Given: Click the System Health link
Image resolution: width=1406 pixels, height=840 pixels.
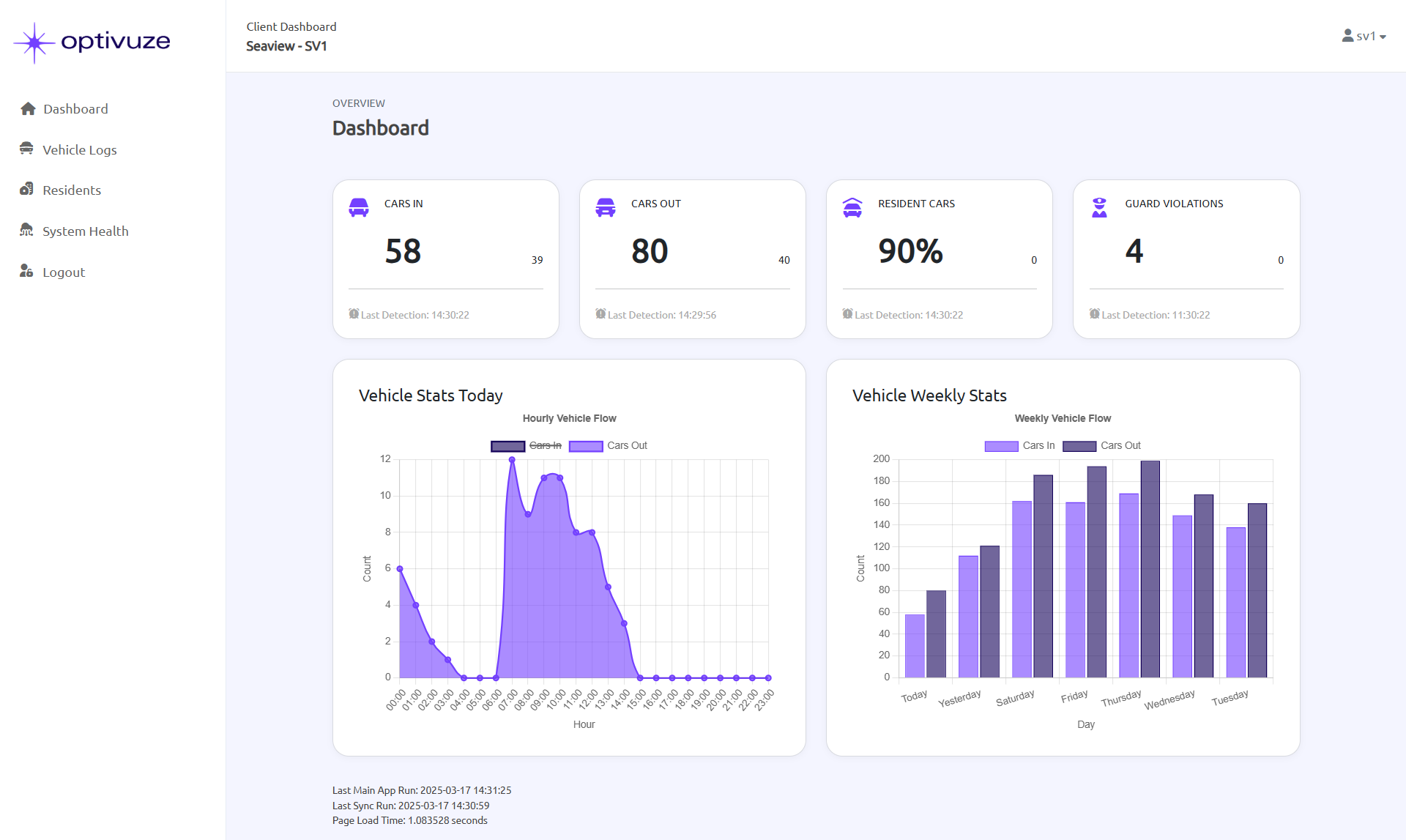Looking at the screenshot, I should (85, 231).
